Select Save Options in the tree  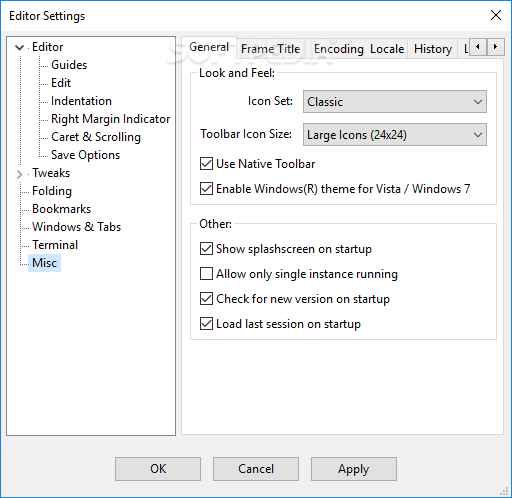85,155
